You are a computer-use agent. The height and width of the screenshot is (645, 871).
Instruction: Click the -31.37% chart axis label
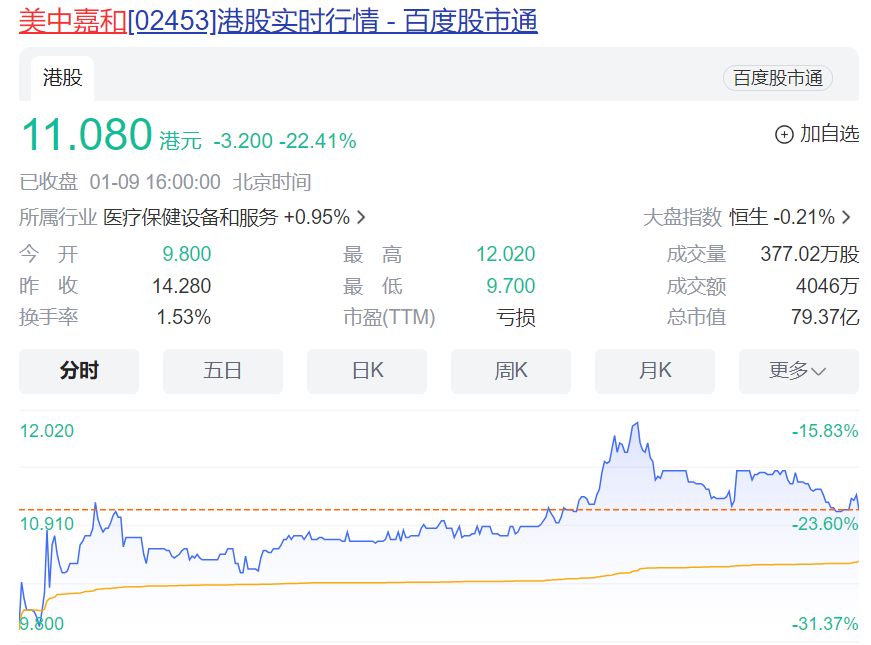pos(825,623)
